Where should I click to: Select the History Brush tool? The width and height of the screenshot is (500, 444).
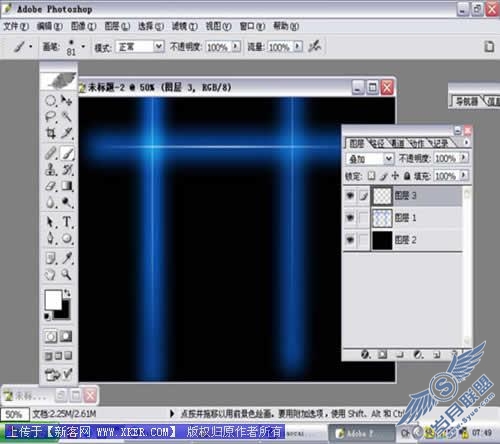(x=67, y=170)
